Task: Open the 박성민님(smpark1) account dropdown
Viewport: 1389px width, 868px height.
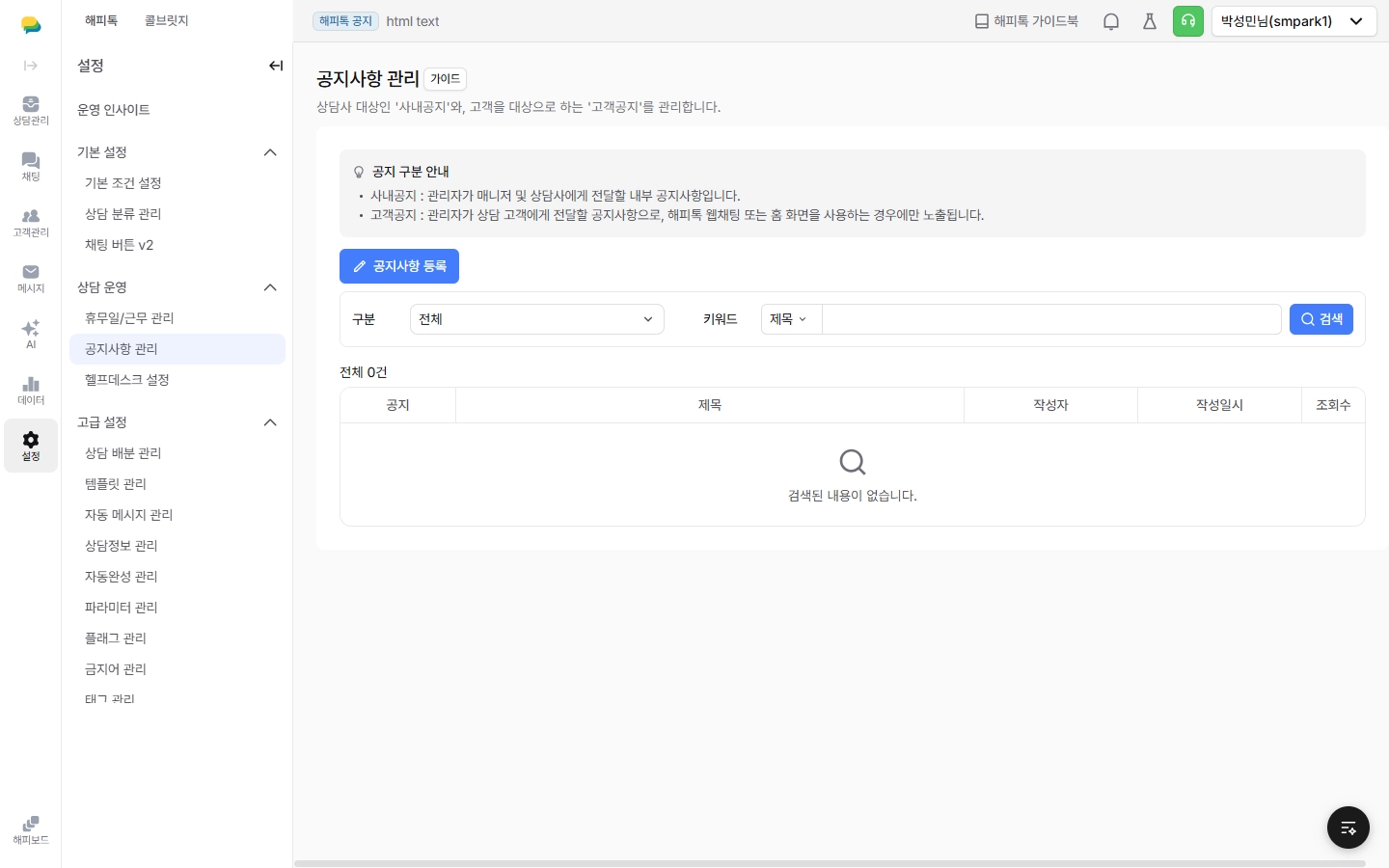Action: pos(1294,21)
